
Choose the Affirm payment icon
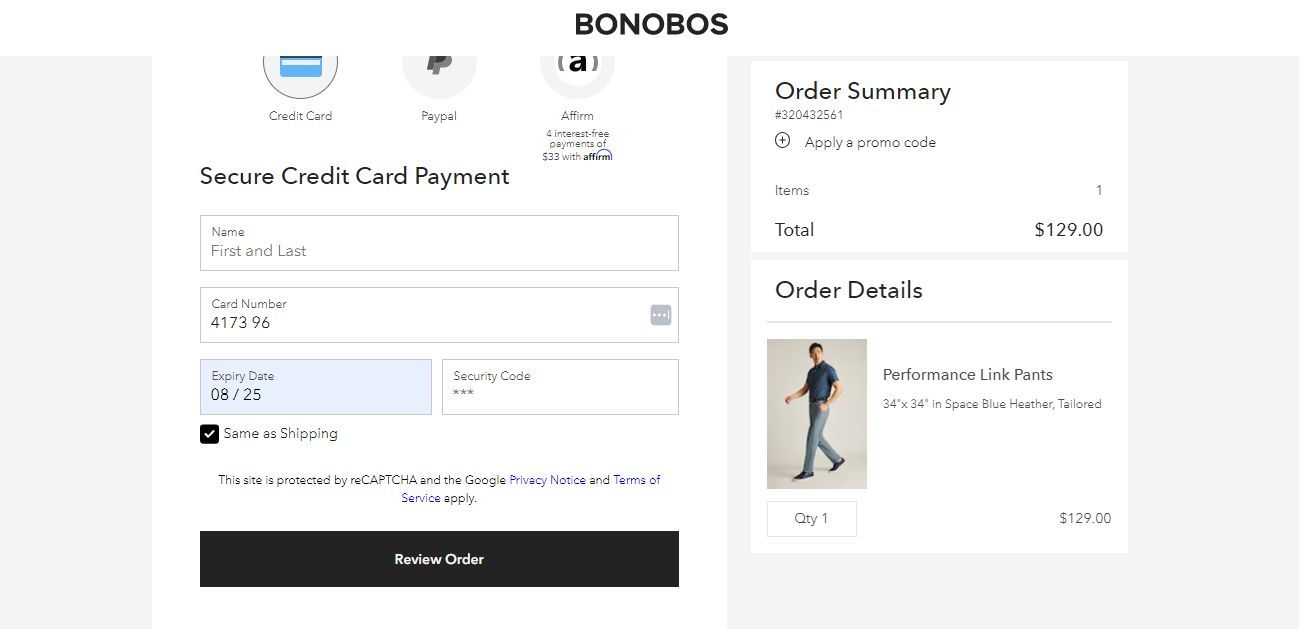coord(577,65)
